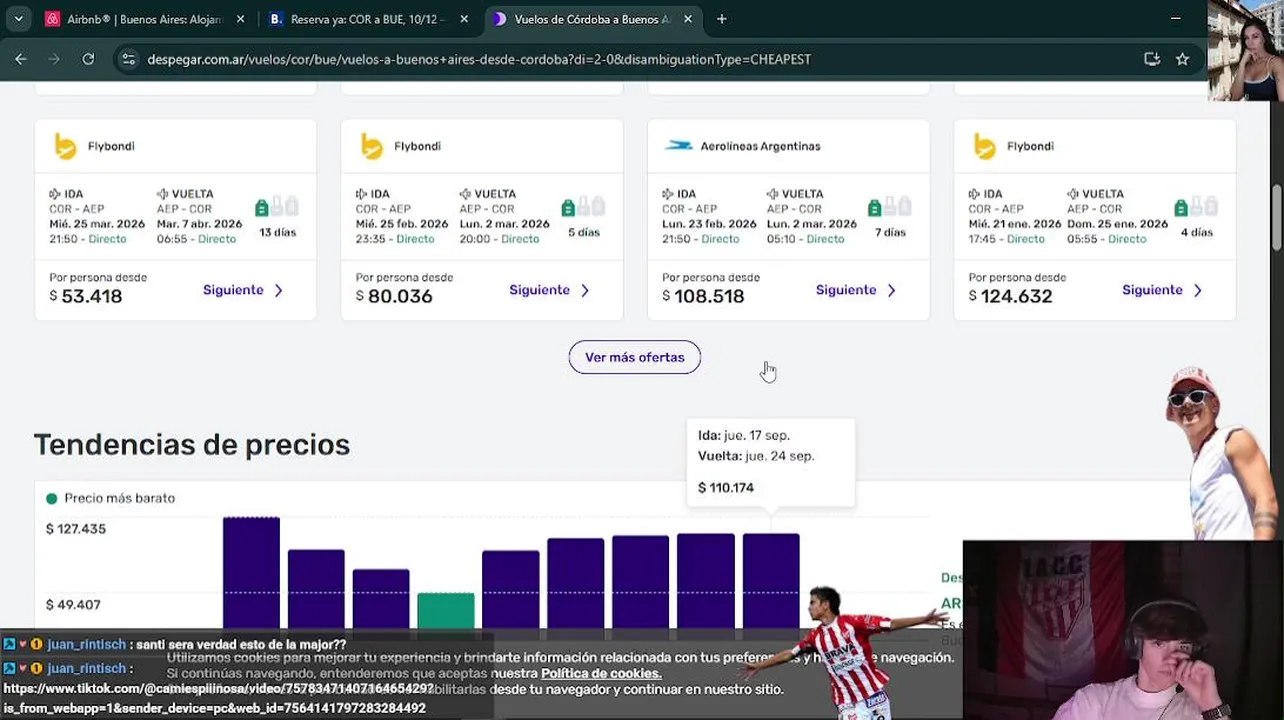Click the $ 110.174 tooltip price
1284x720 pixels.
[726, 488]
